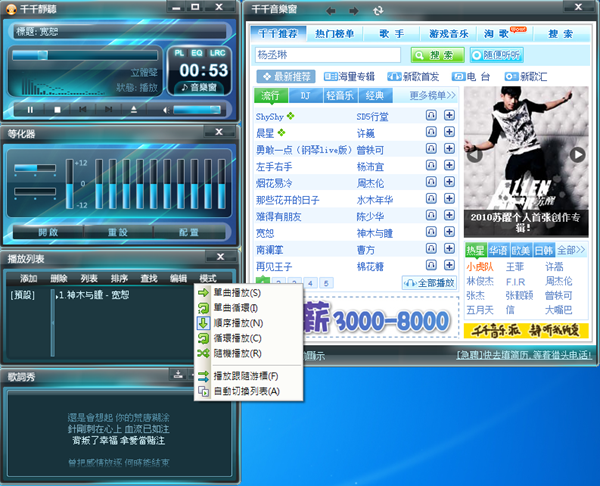Viewport: 600px width, 486px height.
Task: Skip to the next track
Action: tap(108, 109)
